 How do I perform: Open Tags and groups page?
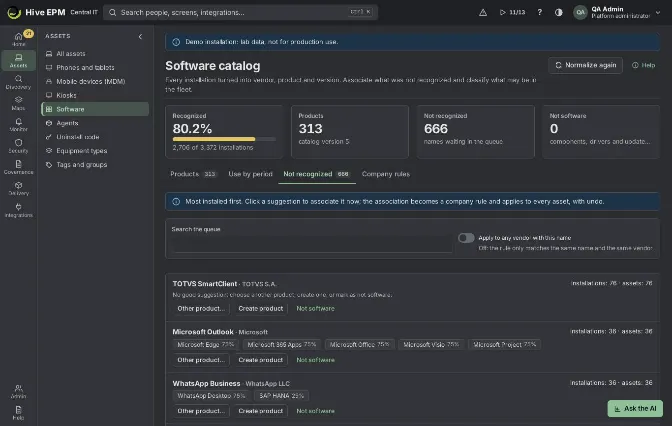pos(95,165)
